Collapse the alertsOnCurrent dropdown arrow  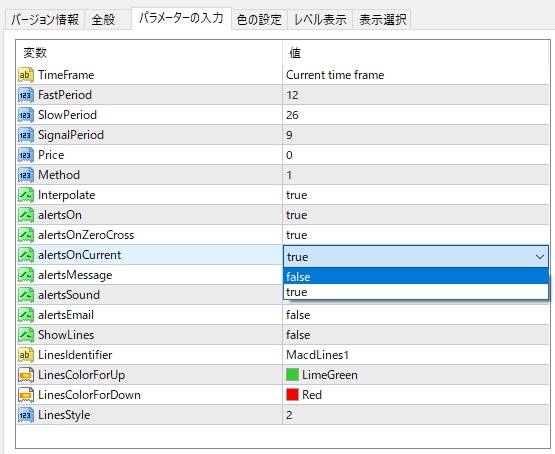click(539, 257)
